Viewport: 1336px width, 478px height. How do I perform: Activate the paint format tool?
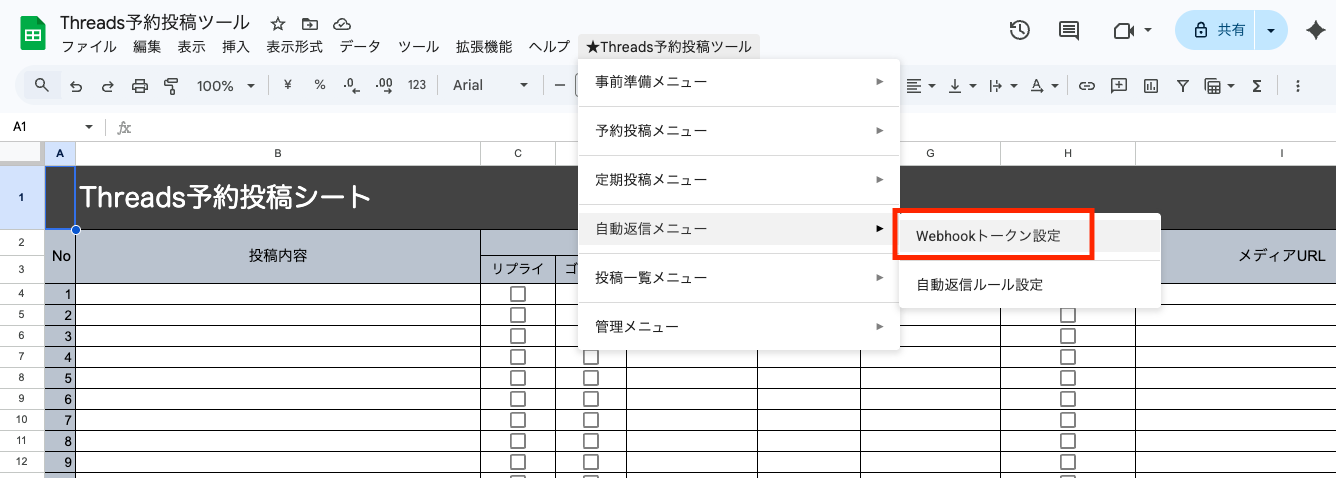[170, 86]
